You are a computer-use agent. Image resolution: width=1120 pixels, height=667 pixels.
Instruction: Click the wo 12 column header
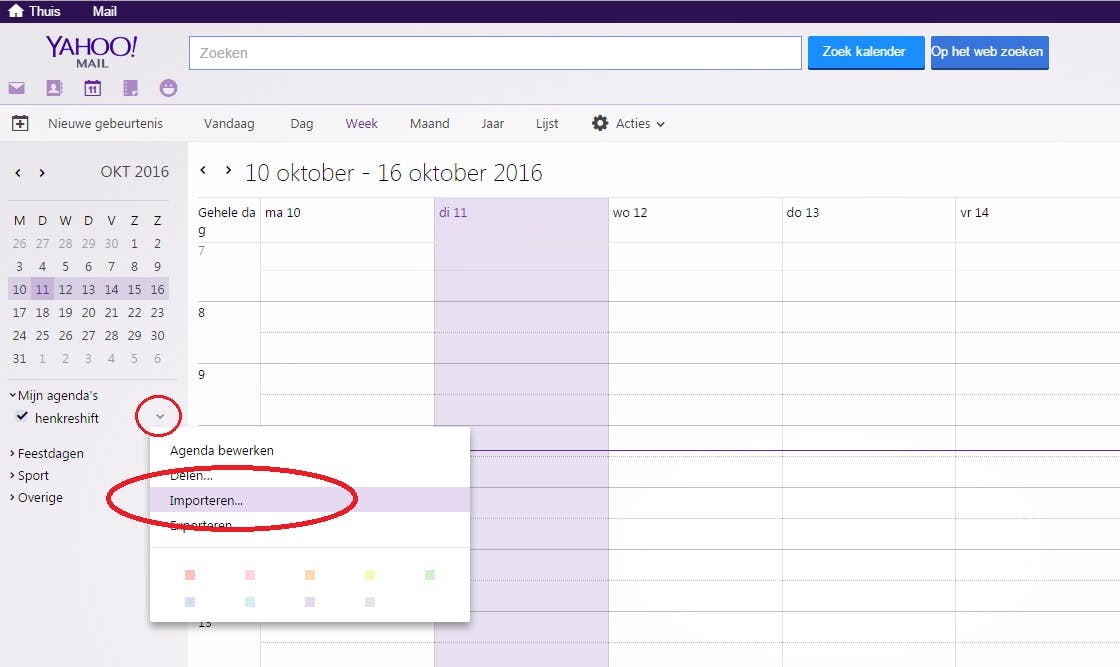(630, 213)
